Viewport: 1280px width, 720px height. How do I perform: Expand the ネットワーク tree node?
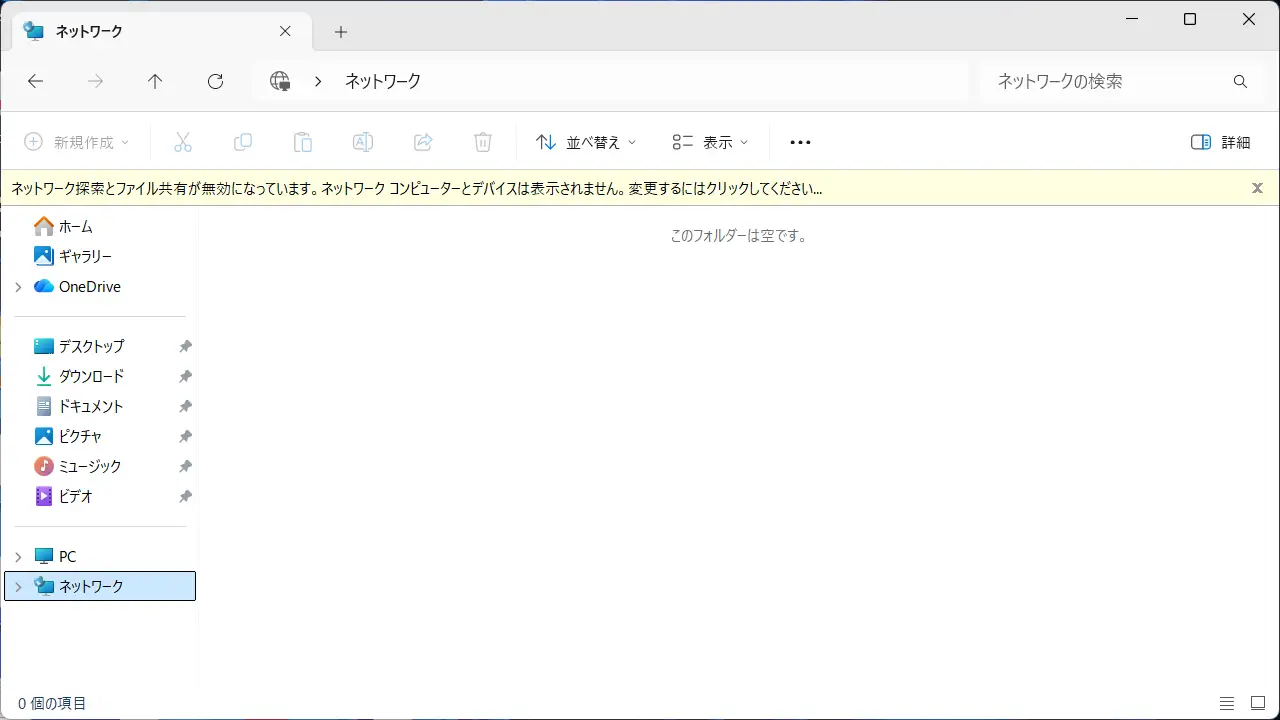point(18,587)
